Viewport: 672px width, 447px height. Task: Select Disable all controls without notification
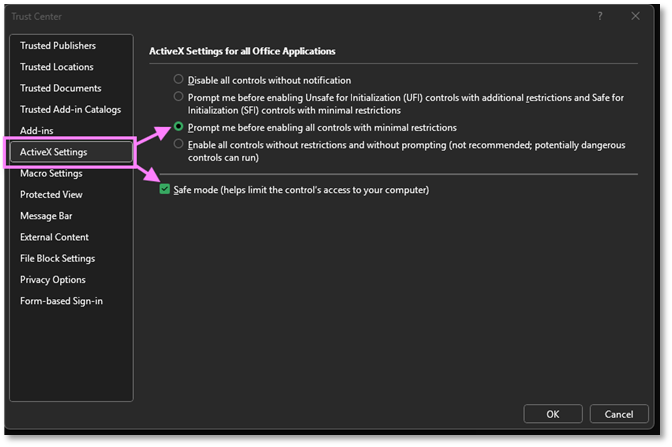(179, 80)
